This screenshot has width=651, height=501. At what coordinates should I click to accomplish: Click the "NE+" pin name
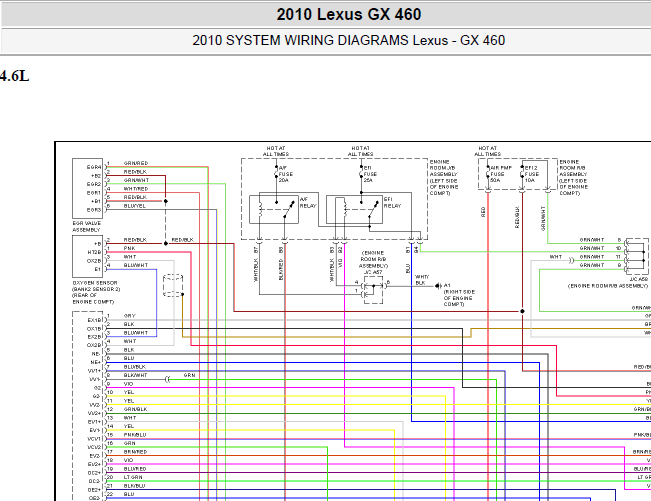pyautogui.click(x=96, y=362)
